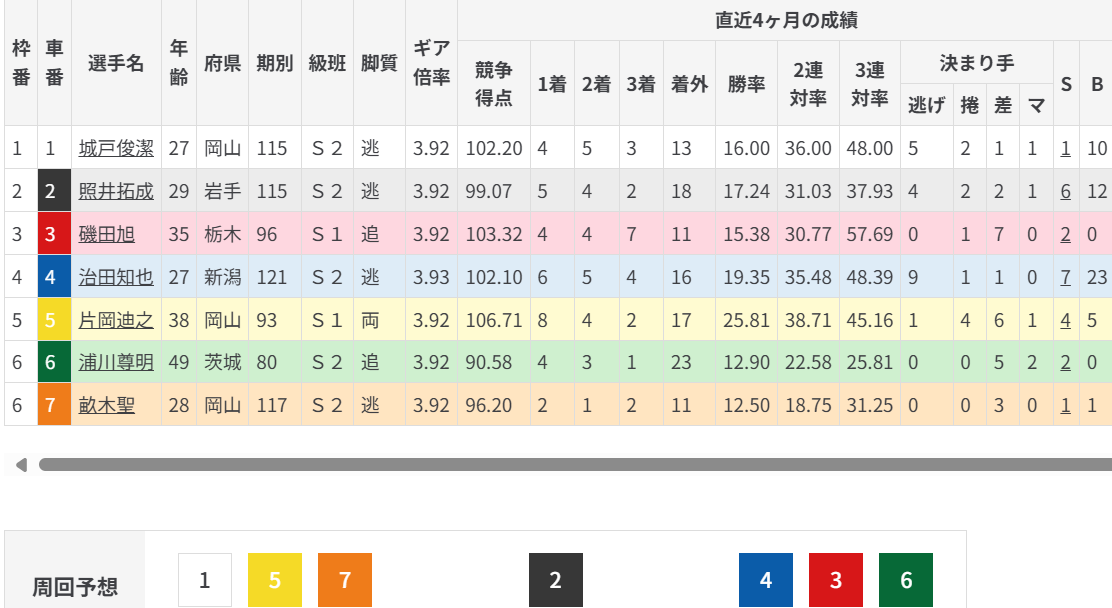Click red number 3 badge in 周回予想
Viewport: 1112px width, 608px height.
pyautogui.click(x=836, y=580)
